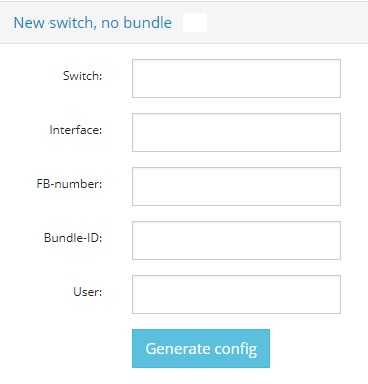Click the 'New switch' text in the header
The height and width of the screenshot is (384, 368).
tap(53, 23)
